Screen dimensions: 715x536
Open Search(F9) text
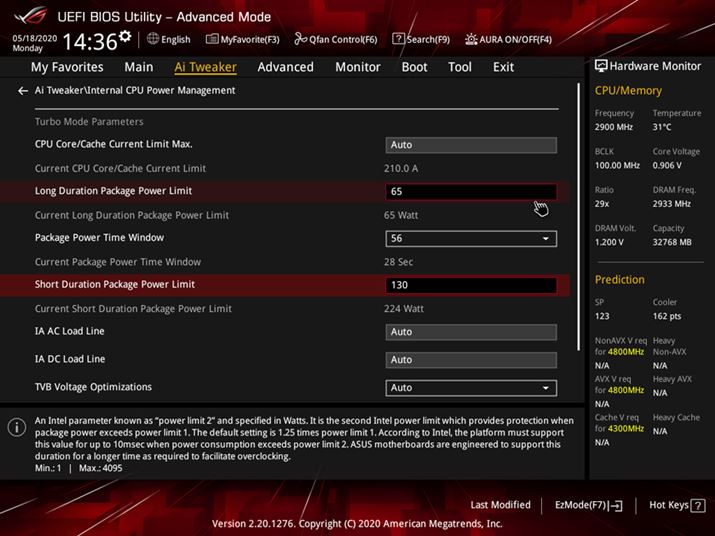point(428,40)
